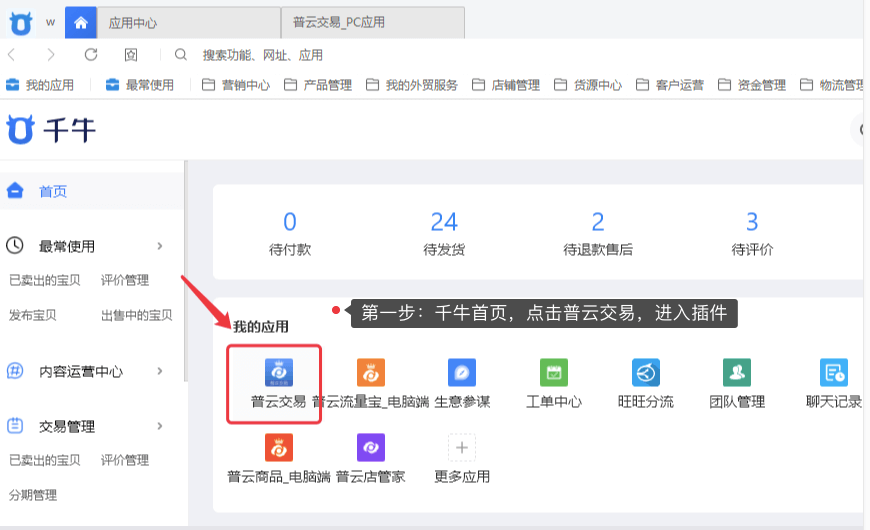Open 发布宝贝 link
870x530 pixels.
click(32, 315)
